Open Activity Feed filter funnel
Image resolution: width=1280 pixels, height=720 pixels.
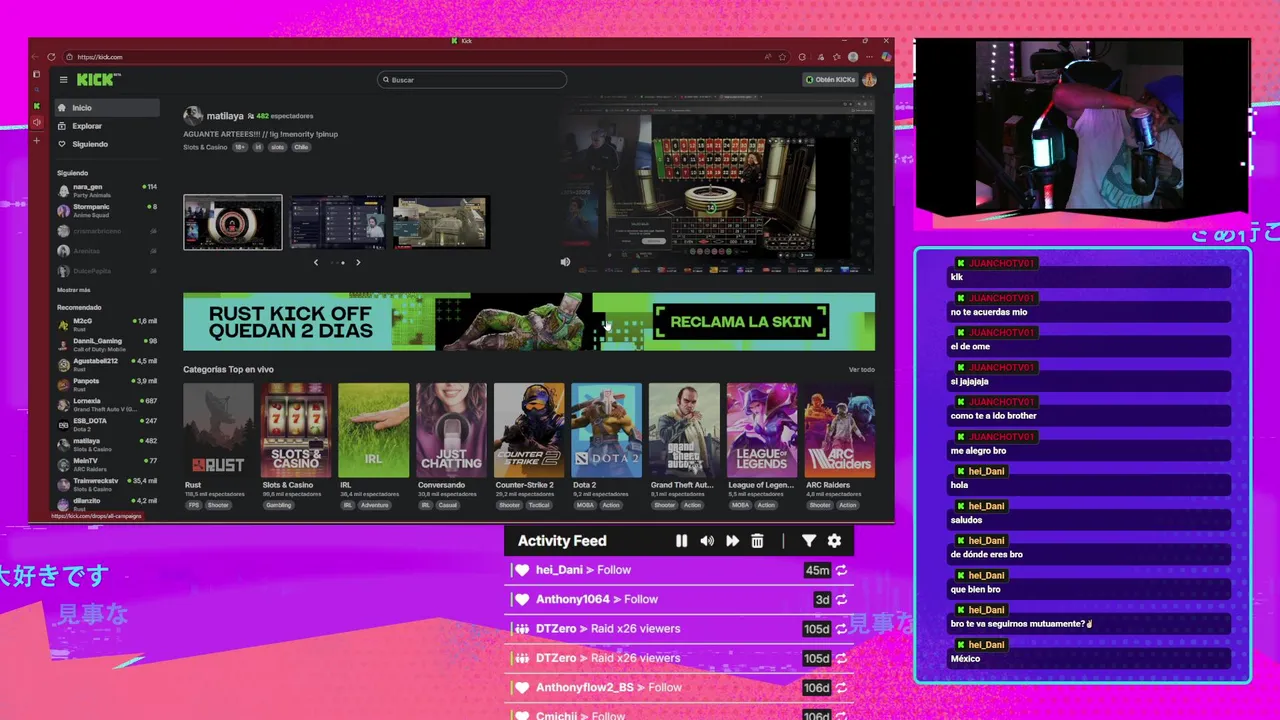point(809,541)
